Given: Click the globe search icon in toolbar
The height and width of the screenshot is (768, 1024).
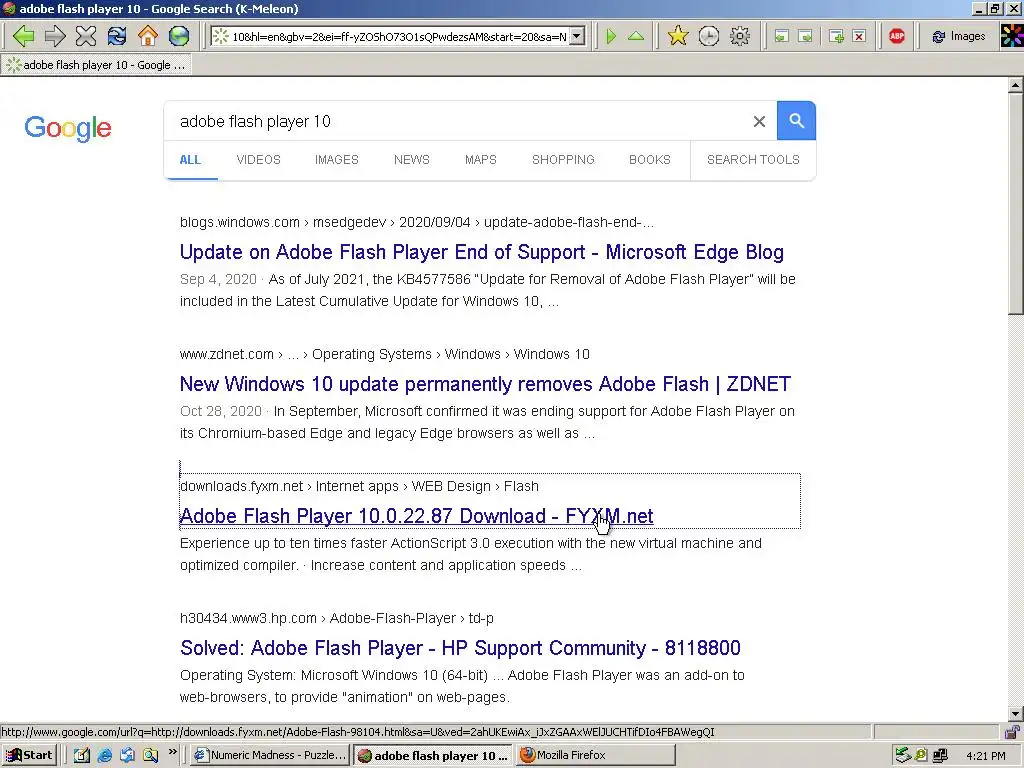Looking at the screenshot, I should 178,36.
